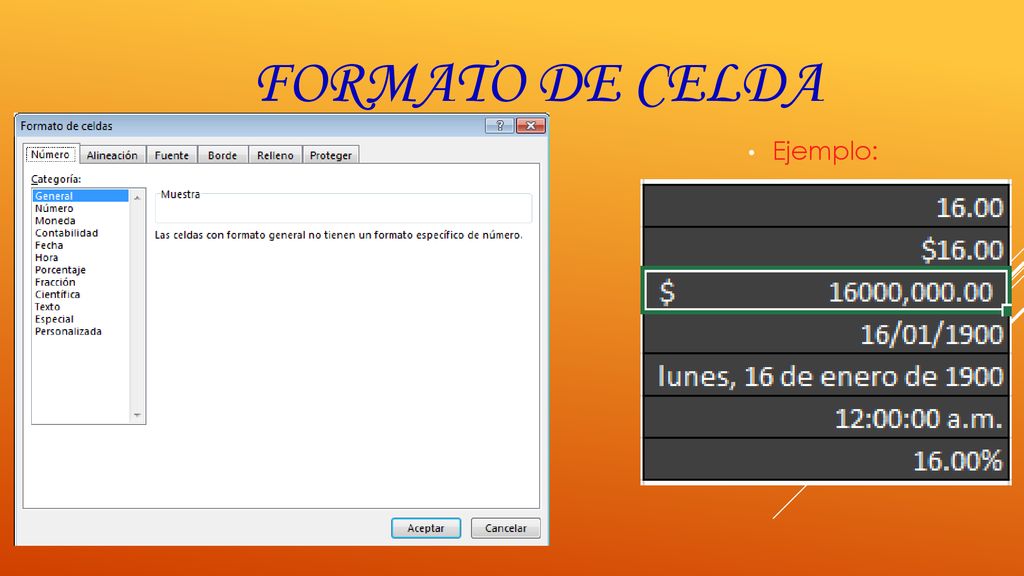This screenshot has width=1024, height=576.
Task: Choose the Porcentaje category
Action: [x=80, y=270]
